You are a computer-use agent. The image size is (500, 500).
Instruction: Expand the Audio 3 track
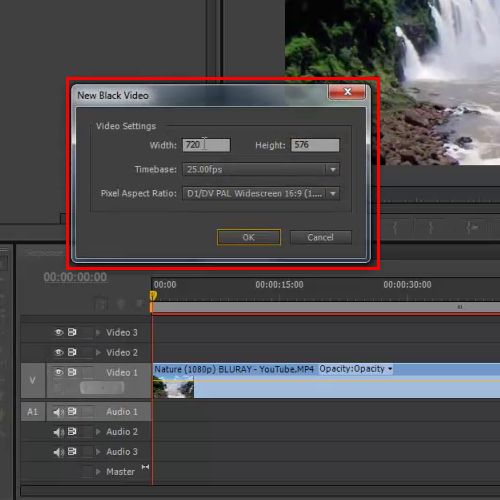98,452
